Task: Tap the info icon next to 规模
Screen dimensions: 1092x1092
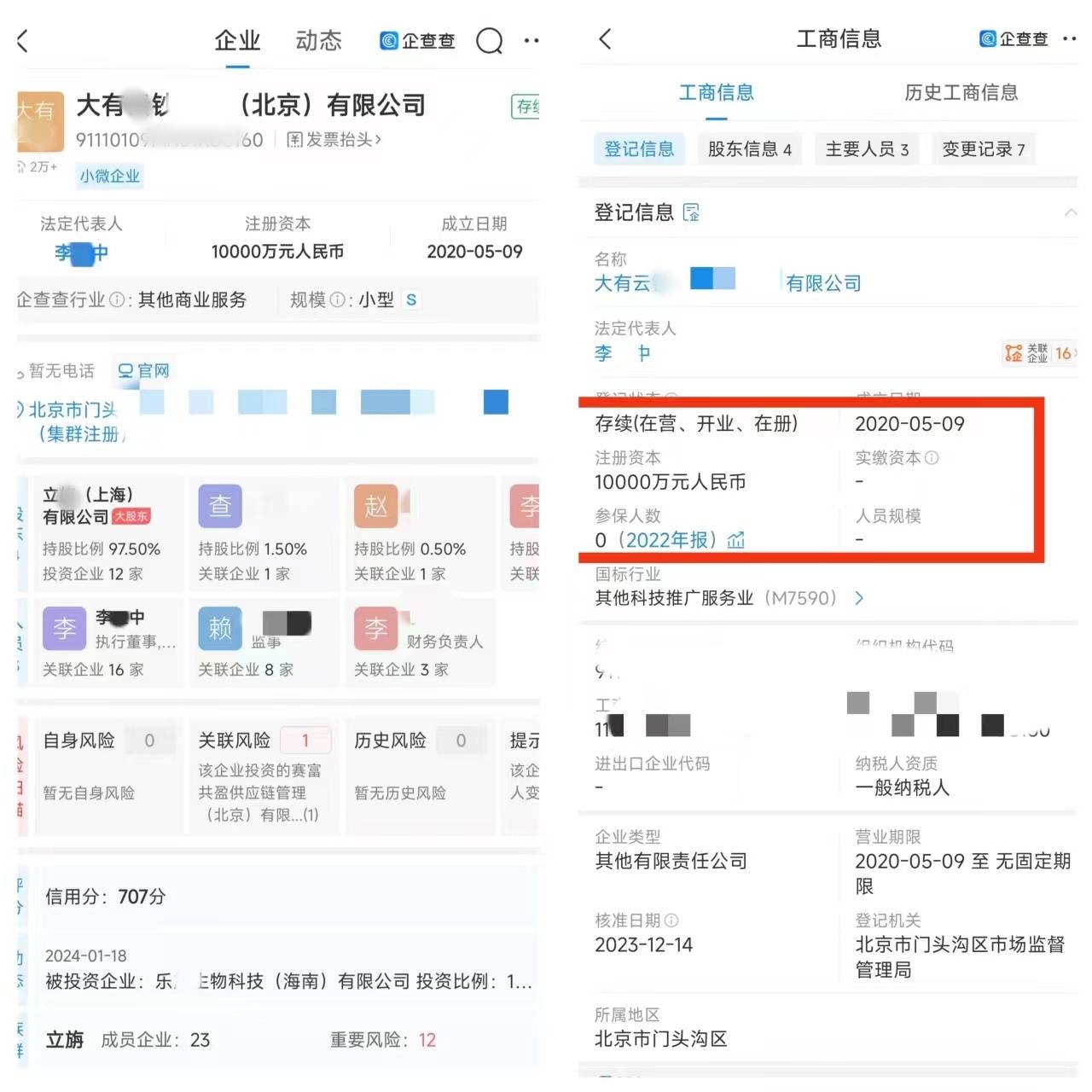Action: pos(337,300)
